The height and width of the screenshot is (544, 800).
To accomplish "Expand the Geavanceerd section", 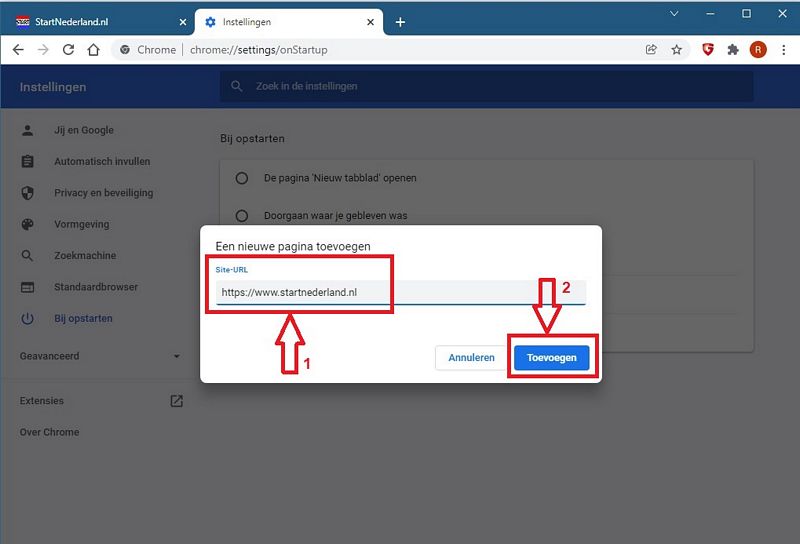I will (99, 356).
